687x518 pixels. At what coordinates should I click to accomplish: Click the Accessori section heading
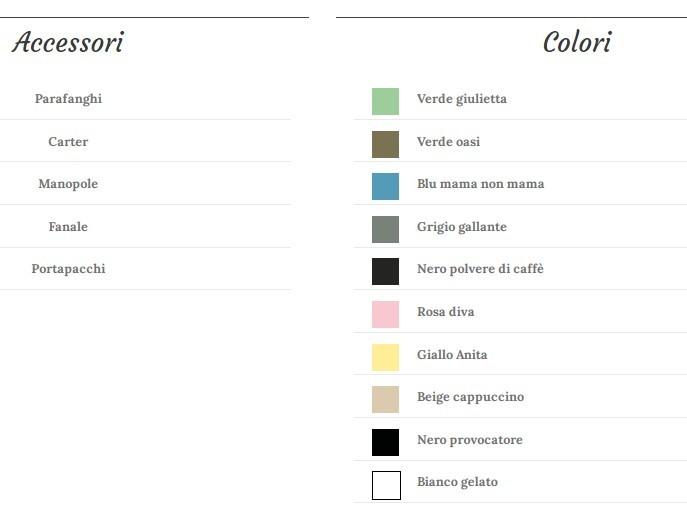[x=68, y=43]
